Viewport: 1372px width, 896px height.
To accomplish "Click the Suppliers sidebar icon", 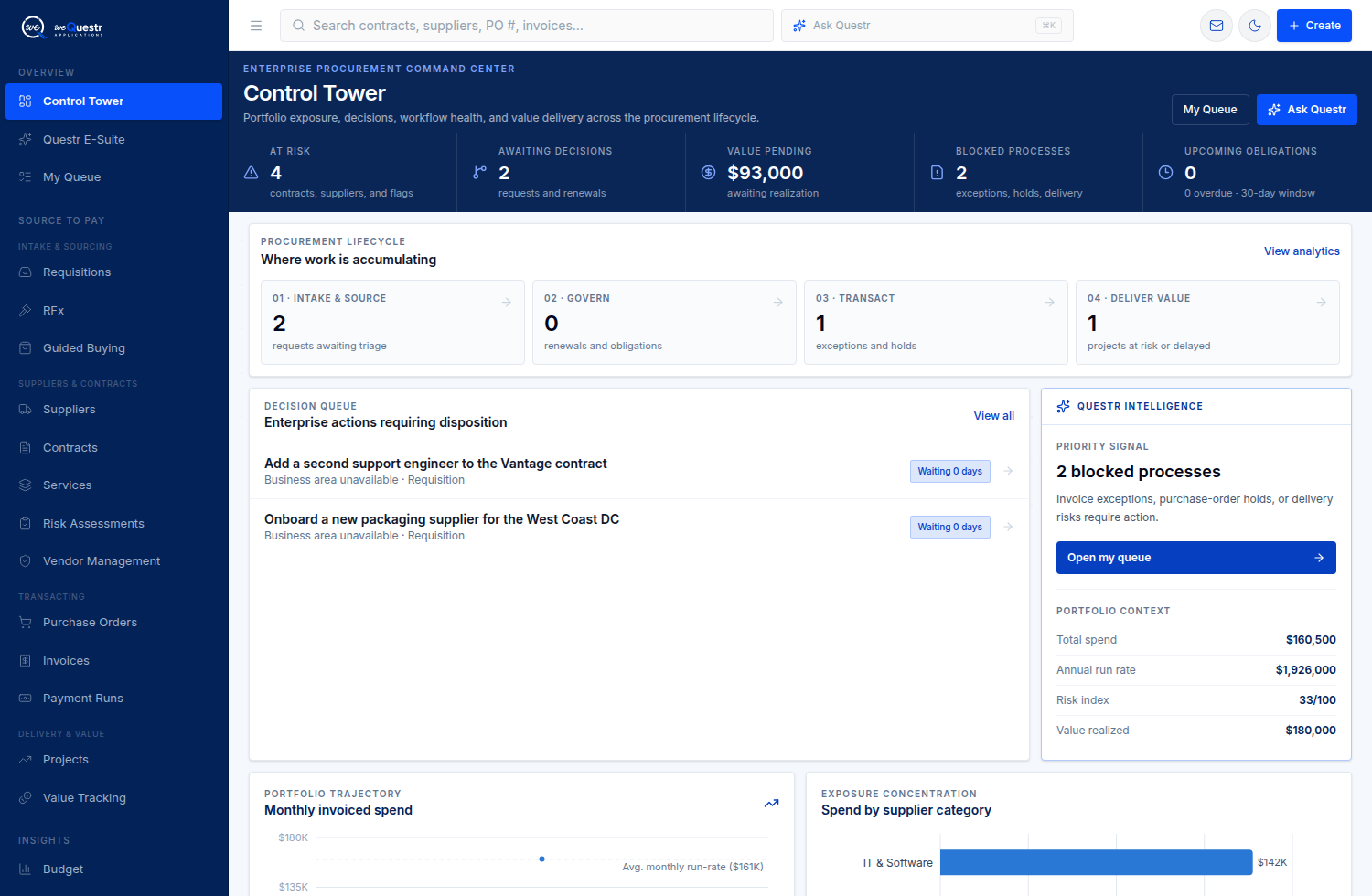I will [x=26, y=410].
